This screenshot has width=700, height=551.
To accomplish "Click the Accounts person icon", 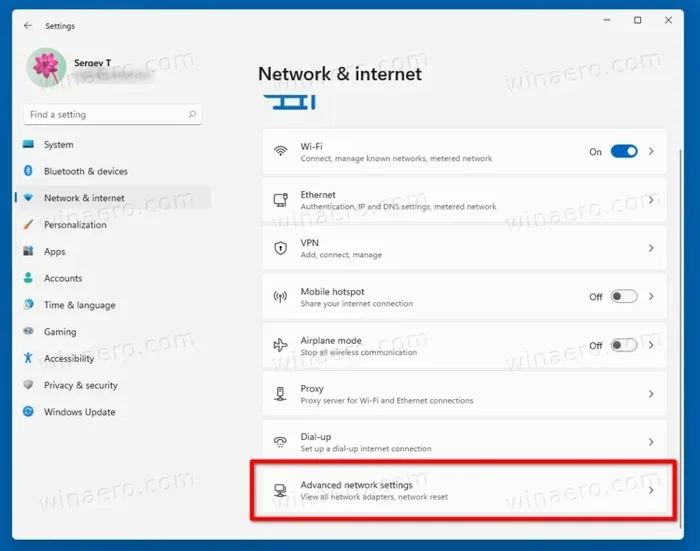I will [28, 278].
